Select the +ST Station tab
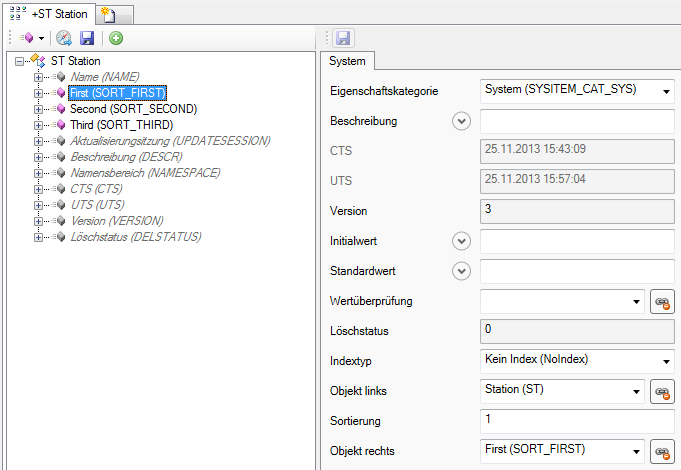The image size is (681, 470). point(50,12)
